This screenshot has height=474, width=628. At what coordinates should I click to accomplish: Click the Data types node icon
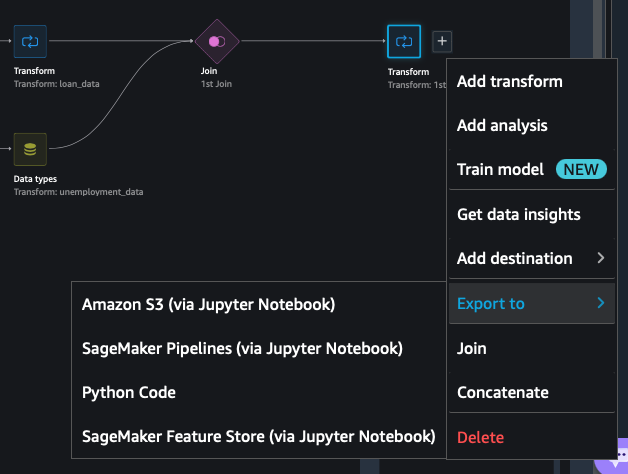30,150
